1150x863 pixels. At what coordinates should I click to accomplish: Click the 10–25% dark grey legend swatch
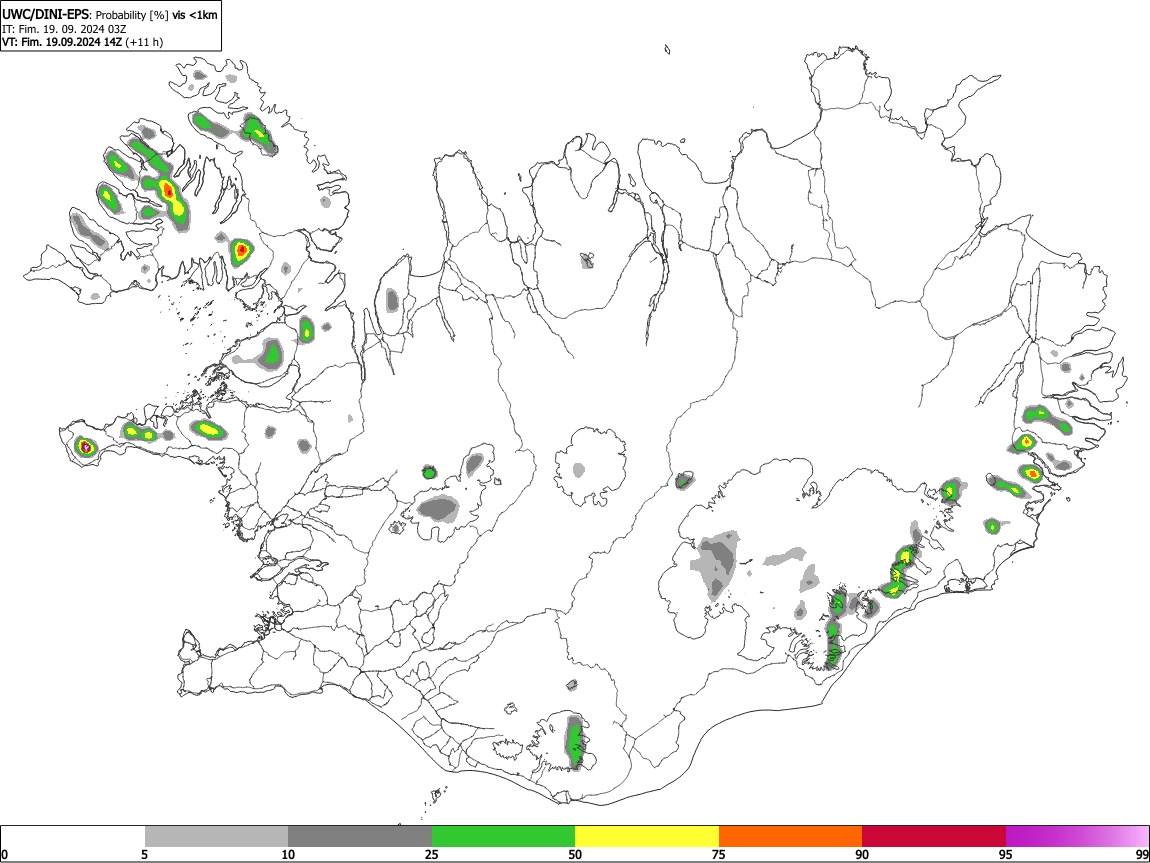tap(360, 836)
